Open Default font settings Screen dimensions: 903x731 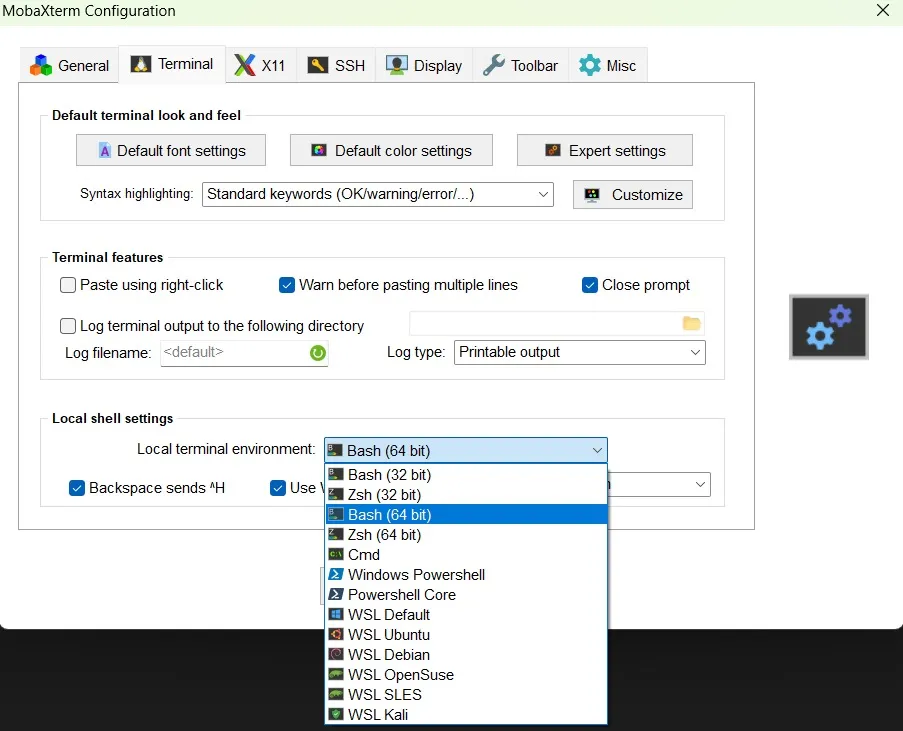[170, 149]
